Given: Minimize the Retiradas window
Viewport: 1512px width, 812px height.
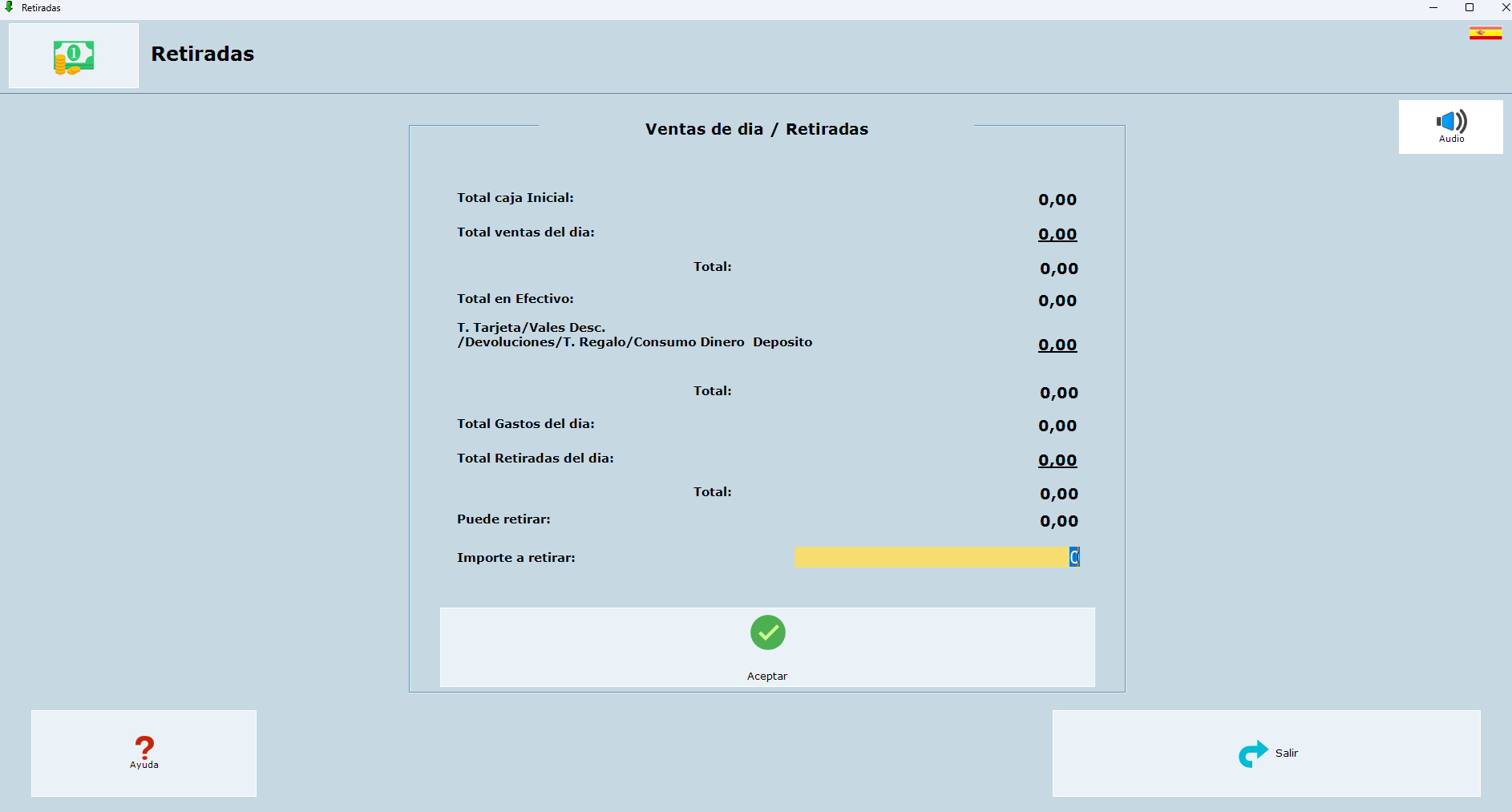Looking at the screenshot, I should pyautogui.click(x=1433, y=7).
